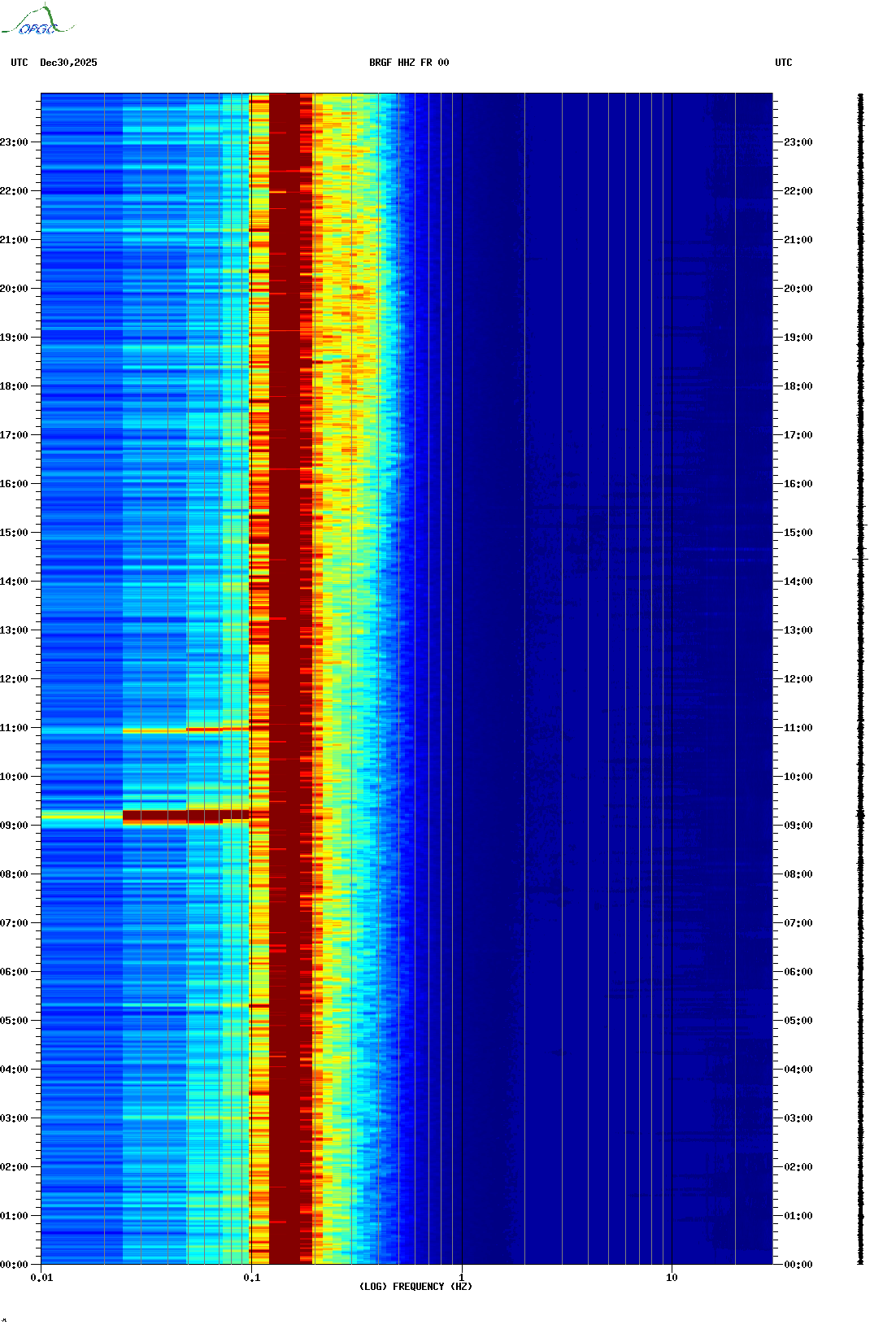The image size is (896, 1329).
Task: Select the (LOG) FREQUENCY (HZ) axis caption
Action: tap(415, 1287)
